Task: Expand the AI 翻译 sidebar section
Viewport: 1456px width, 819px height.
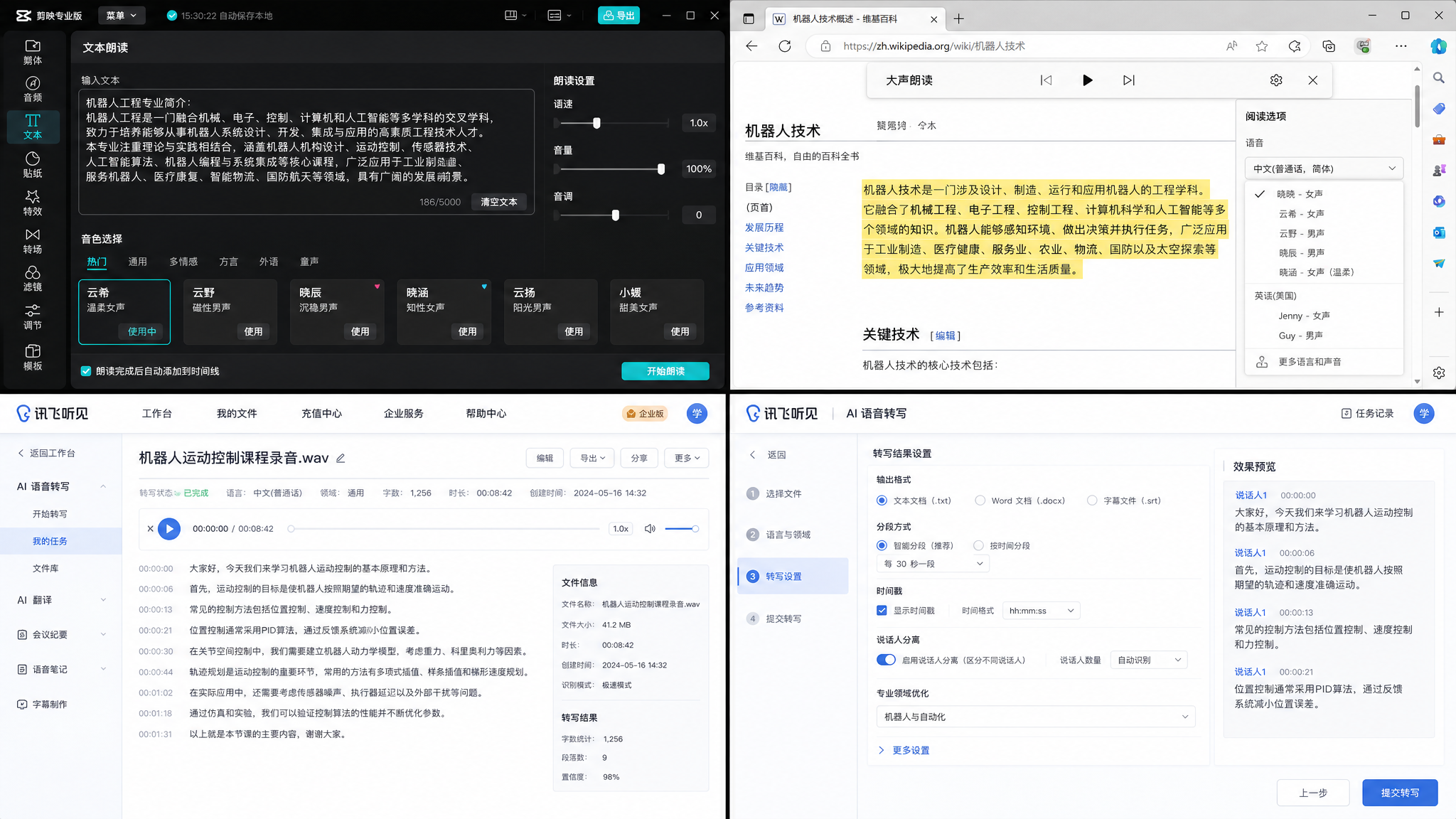Action: point(61,600)
